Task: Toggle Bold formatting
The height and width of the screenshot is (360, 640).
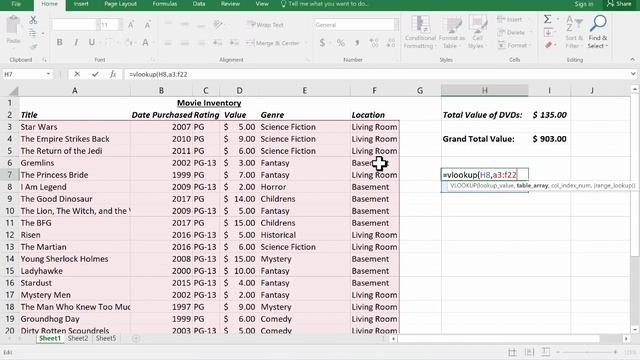Action: [60, 42]
